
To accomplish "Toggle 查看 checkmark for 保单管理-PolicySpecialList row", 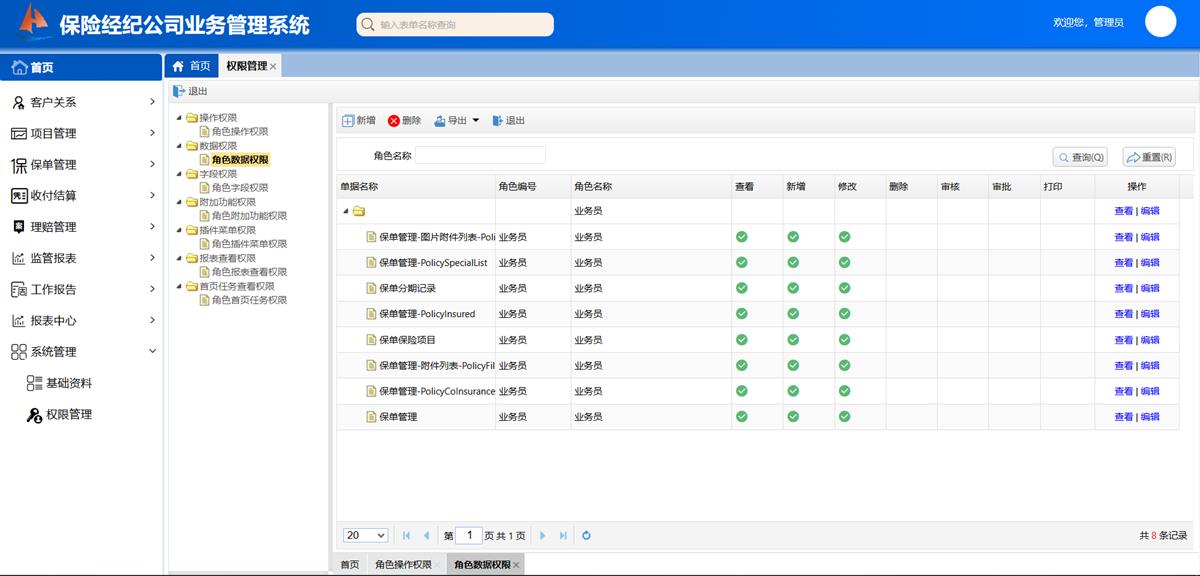I will [x=742, y=262].
